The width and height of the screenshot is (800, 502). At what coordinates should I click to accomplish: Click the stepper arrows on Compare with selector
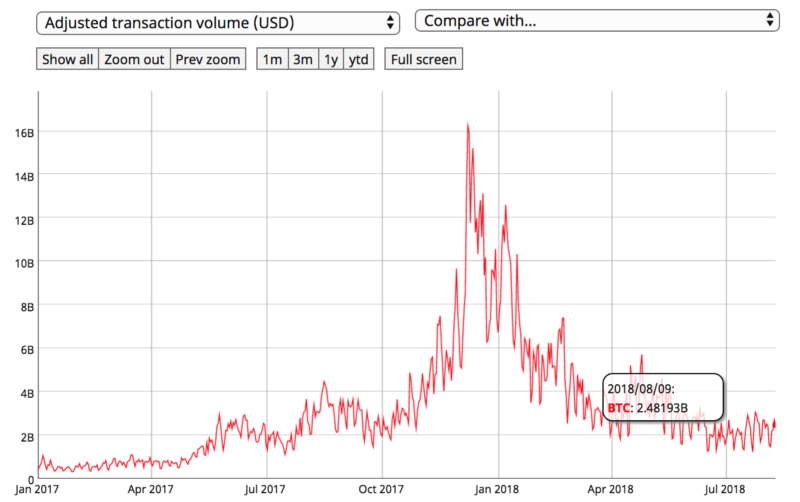[x=770, y=20]
